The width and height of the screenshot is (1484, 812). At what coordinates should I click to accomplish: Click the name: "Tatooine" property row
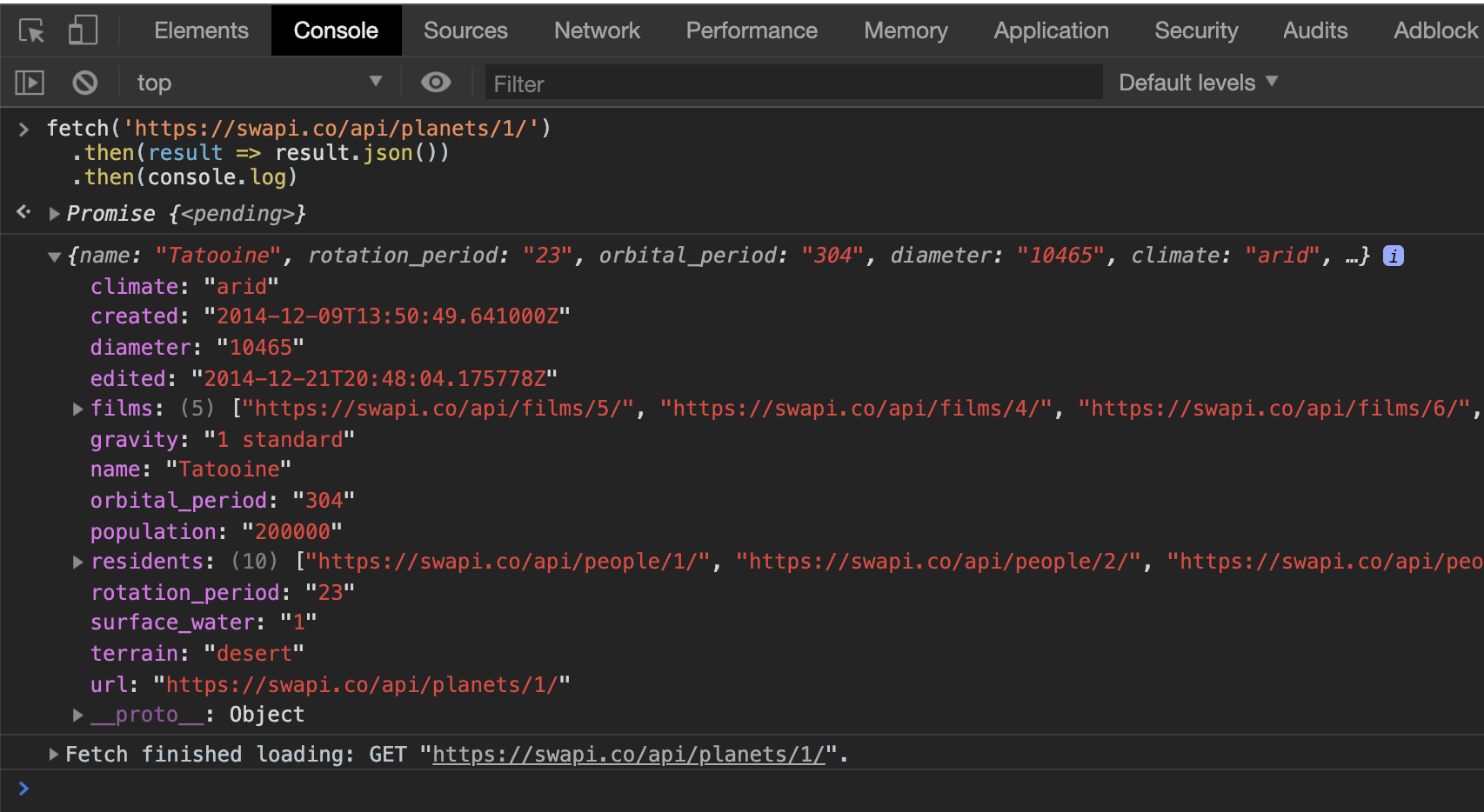click(191, 469)
